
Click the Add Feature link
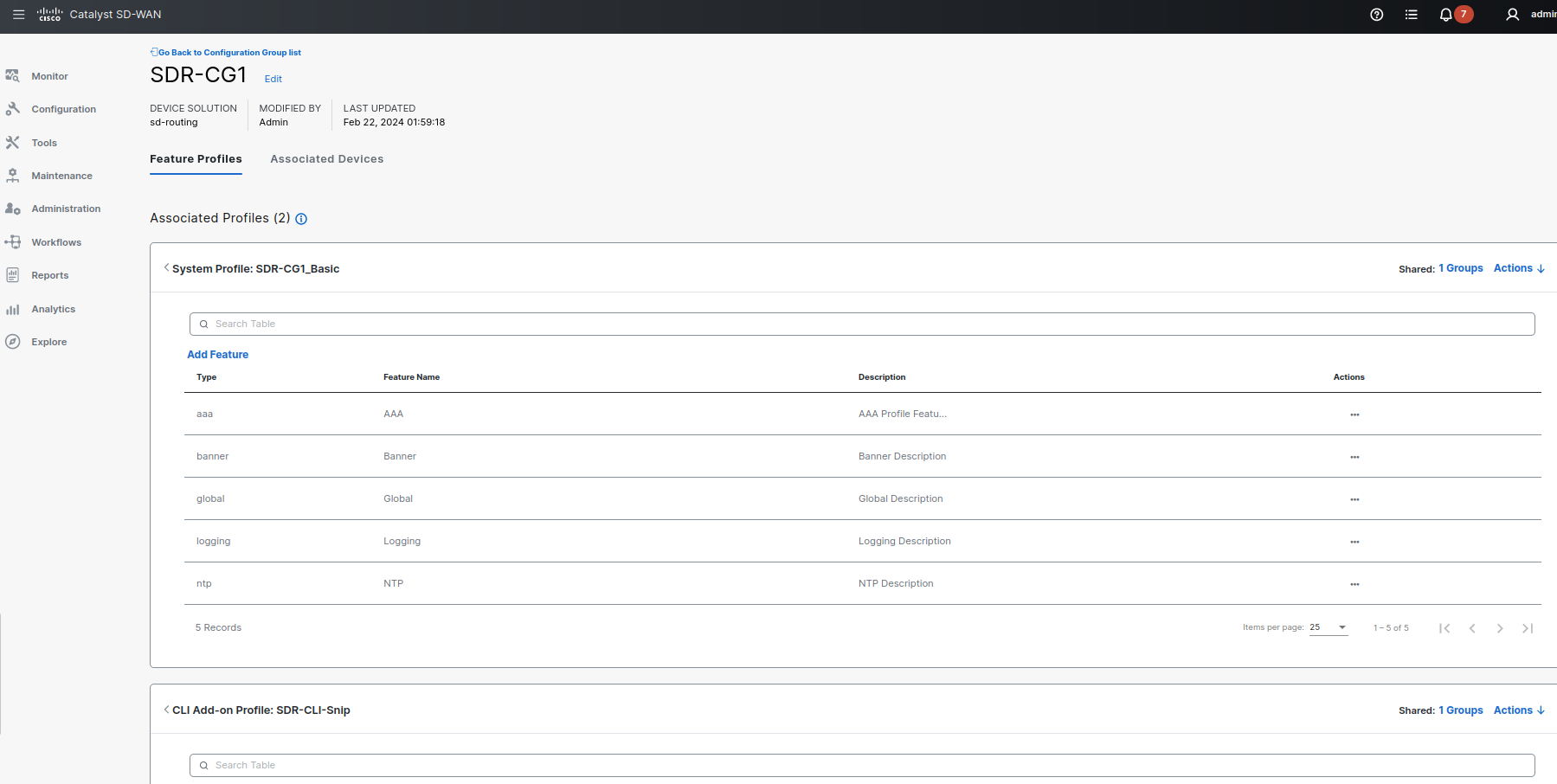217,355
